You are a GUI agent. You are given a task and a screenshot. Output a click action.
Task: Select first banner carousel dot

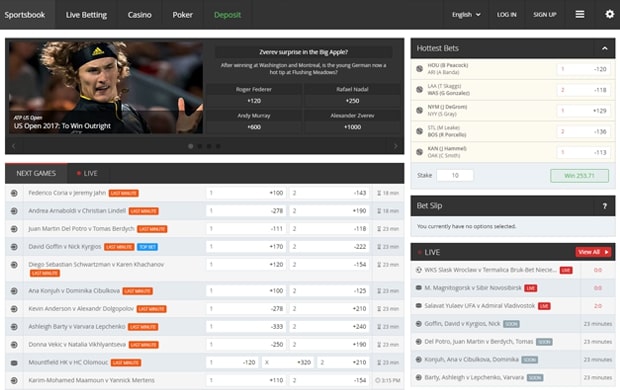(x=191, y=146)
